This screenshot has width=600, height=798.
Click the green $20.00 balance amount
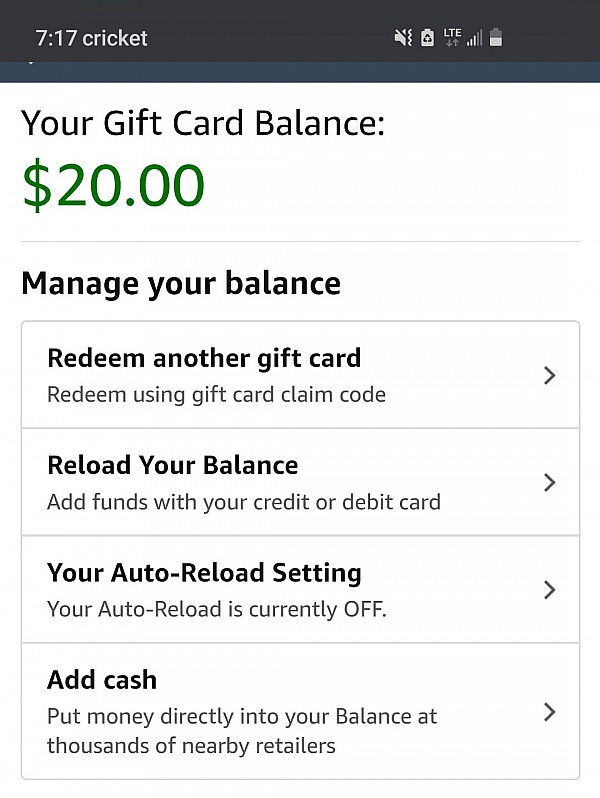pyautogui.click(x=113, y=185)
